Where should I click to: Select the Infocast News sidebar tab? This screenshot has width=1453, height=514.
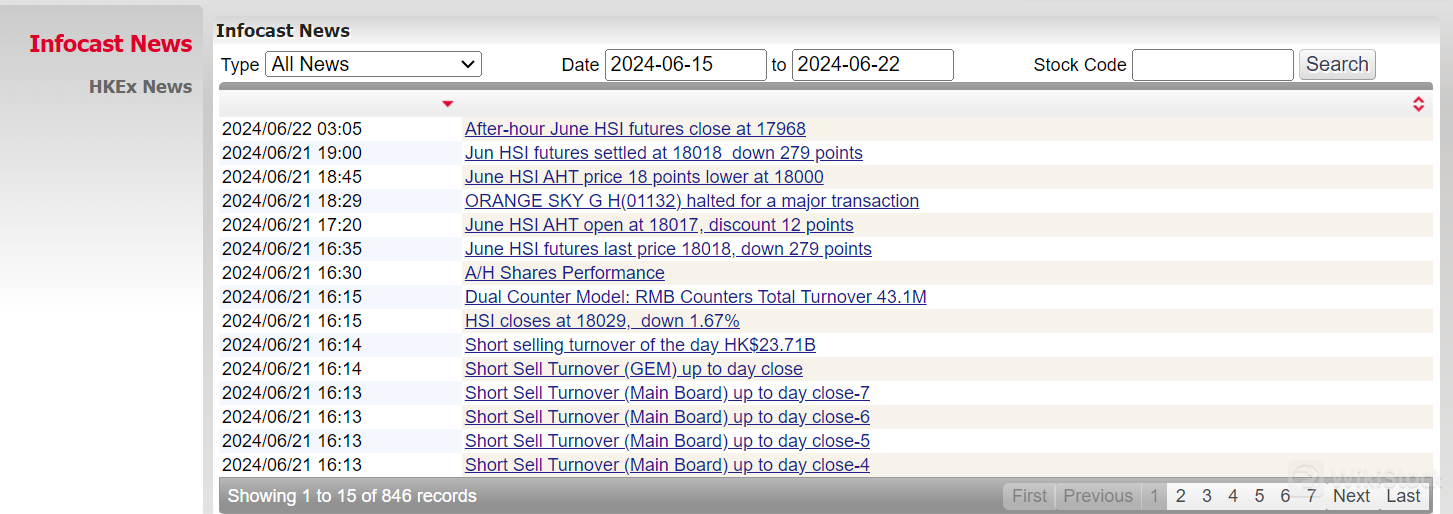pos(110,44)
